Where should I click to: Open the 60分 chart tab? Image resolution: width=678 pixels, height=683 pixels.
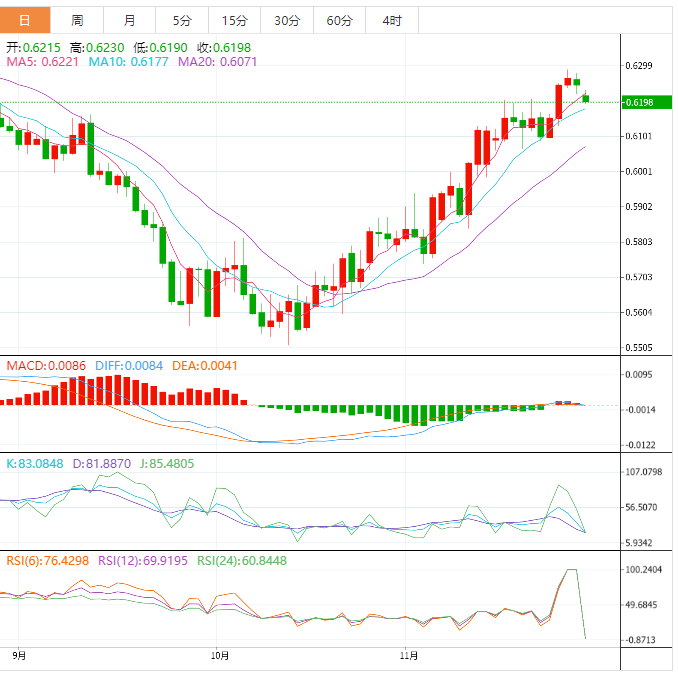339,20
